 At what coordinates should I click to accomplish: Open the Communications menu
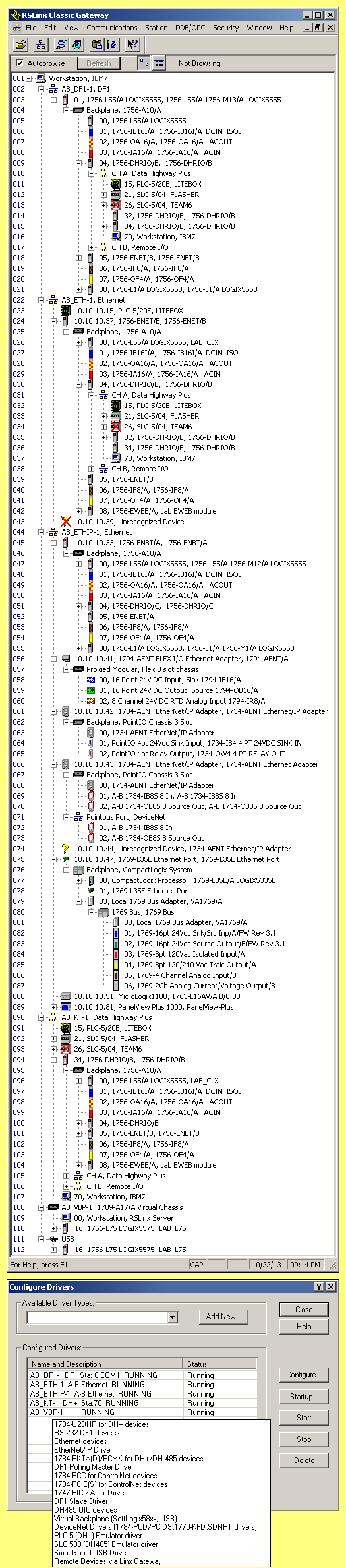112,28
